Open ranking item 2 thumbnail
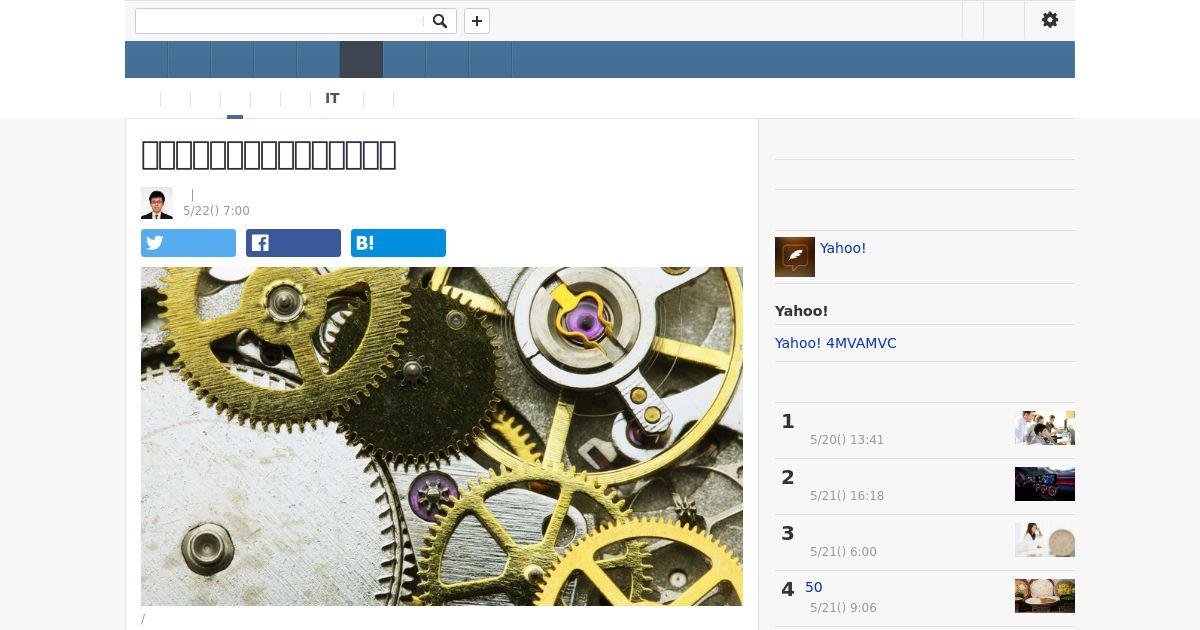1200x630 pixels. click(x=1045, y=484)
